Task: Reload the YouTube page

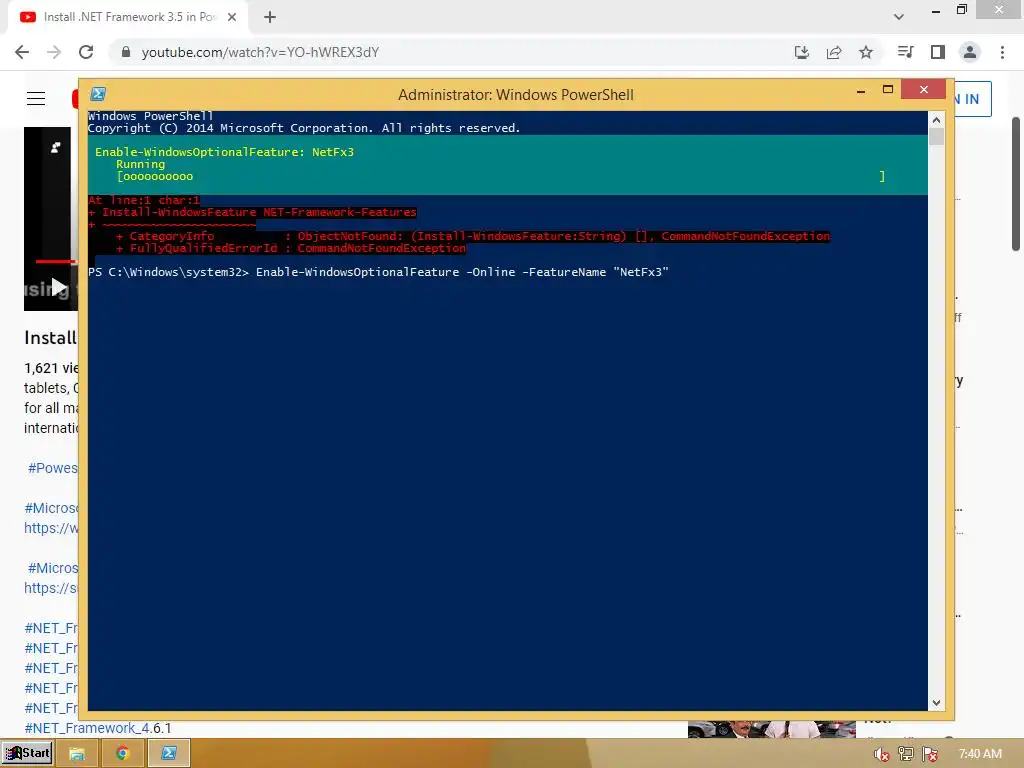Action: pyautogui.click(x=86, y=52)
